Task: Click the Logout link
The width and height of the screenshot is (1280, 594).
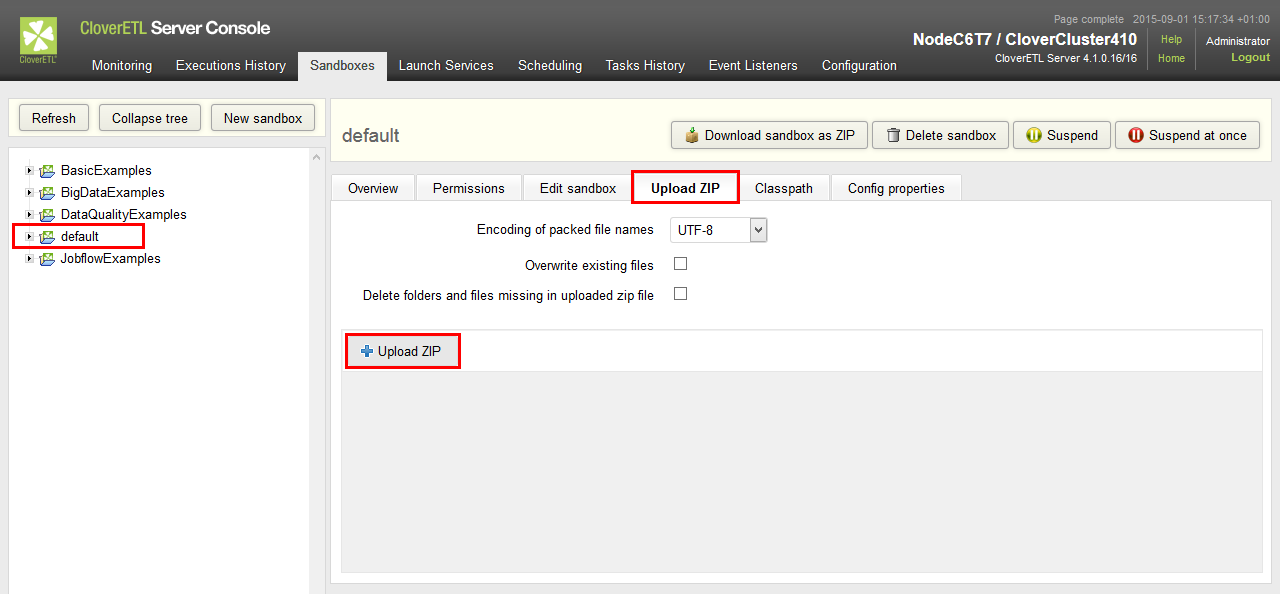Action: pyautogui.click(x=1250, y=58)
